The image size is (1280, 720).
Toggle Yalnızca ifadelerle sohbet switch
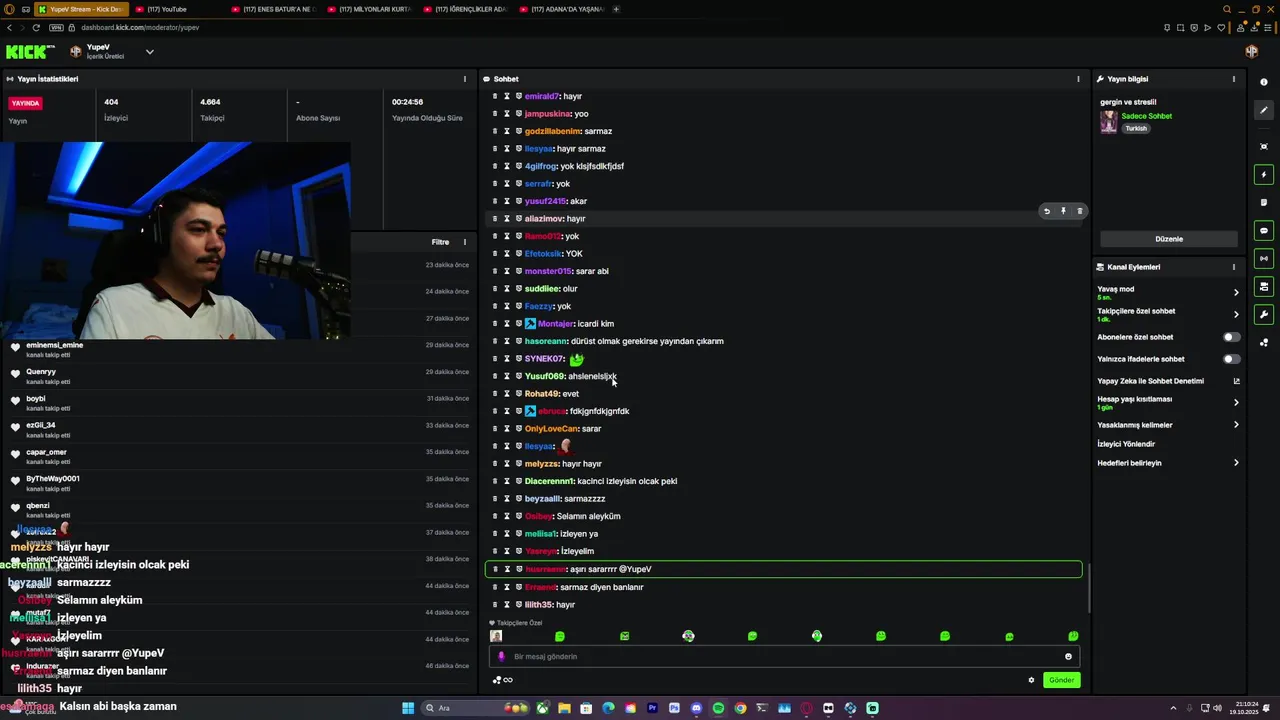click(1232, 359)
